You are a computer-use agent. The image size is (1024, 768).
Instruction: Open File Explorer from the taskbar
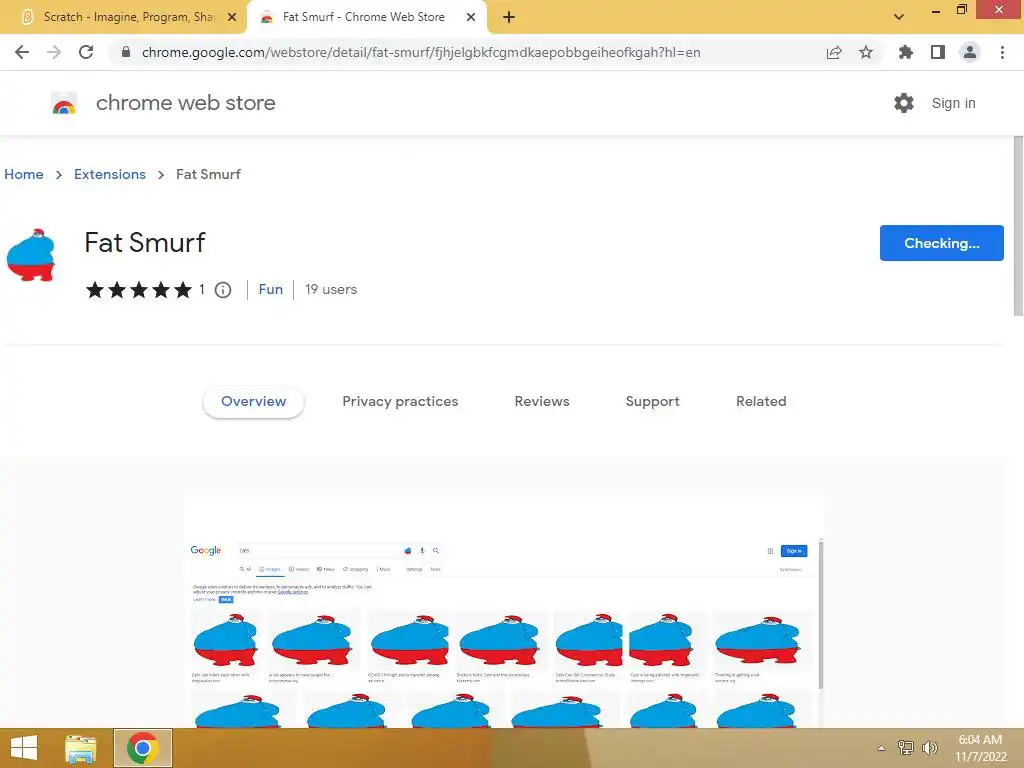(81, 748)
